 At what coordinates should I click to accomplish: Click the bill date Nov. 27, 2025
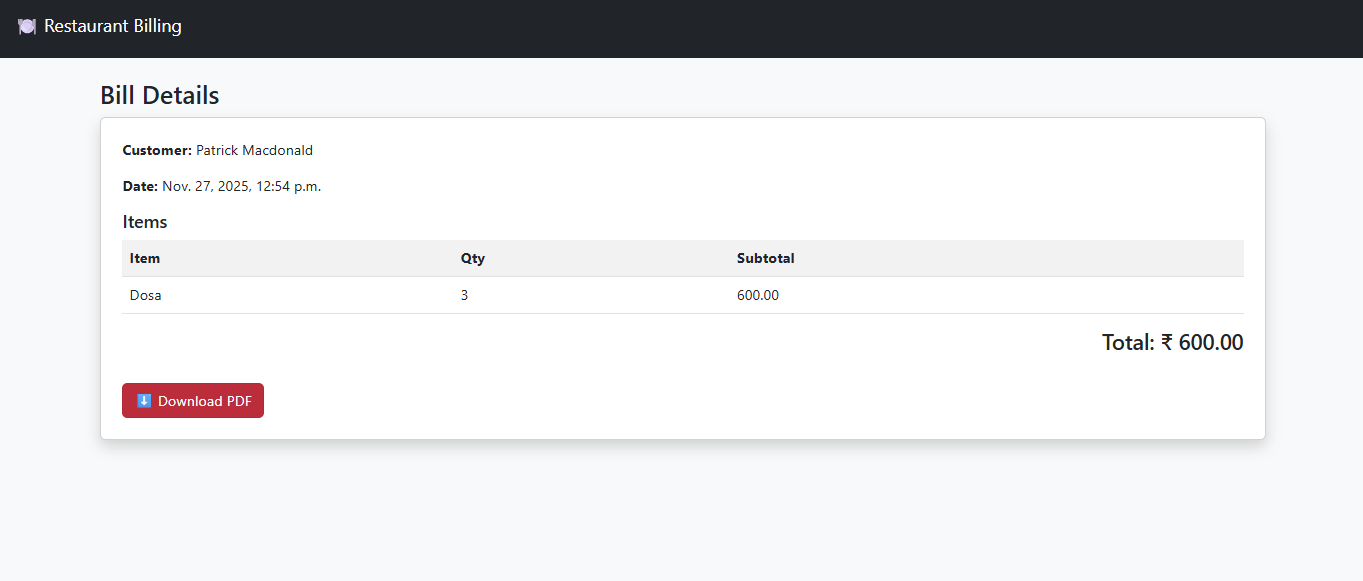click(x=240, y=186)
